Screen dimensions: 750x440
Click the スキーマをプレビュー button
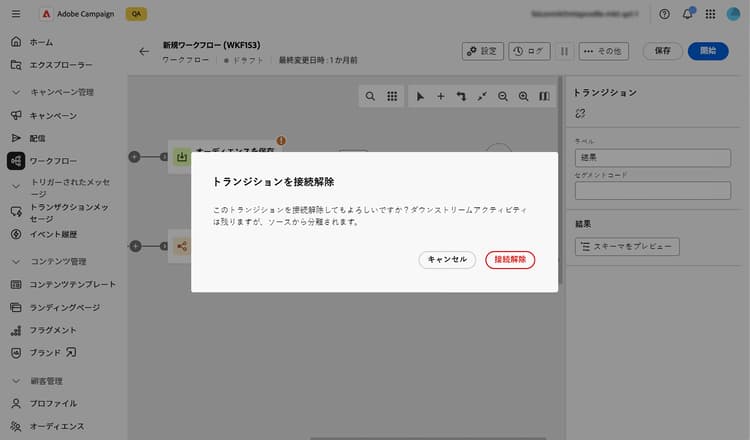pyautogui.click(x=627, y=247)
